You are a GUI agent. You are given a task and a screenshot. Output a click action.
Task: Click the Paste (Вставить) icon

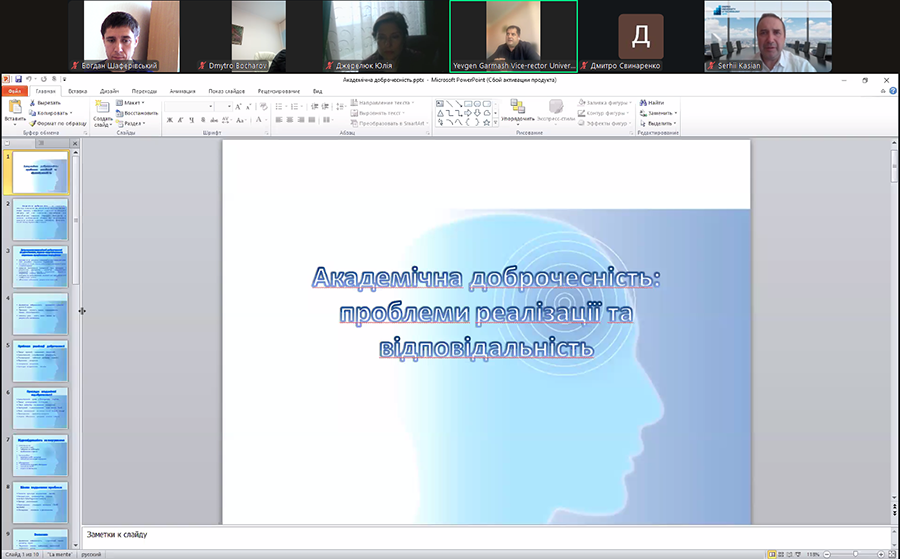coord(14,107)
